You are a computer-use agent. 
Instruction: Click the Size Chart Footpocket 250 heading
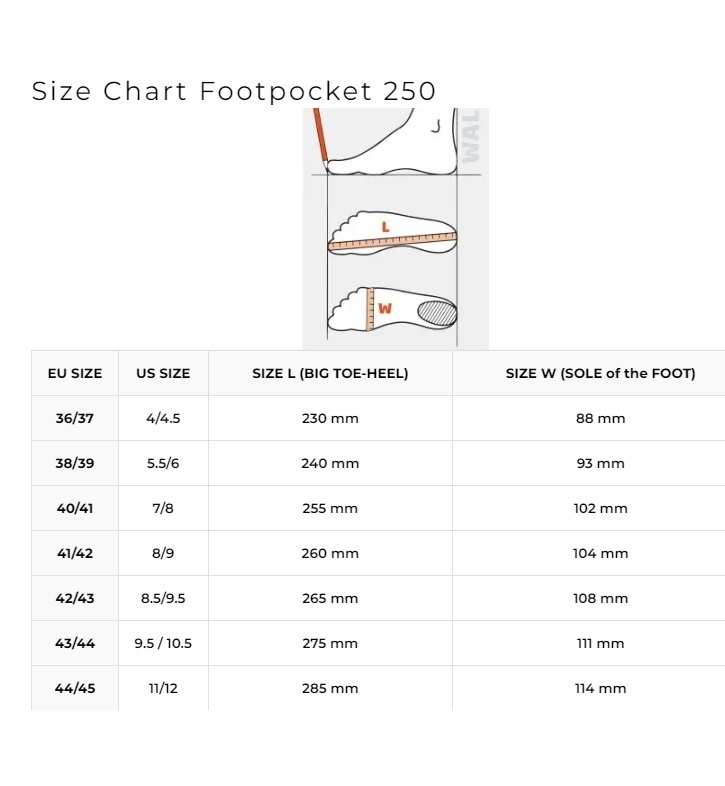point(234,91)
